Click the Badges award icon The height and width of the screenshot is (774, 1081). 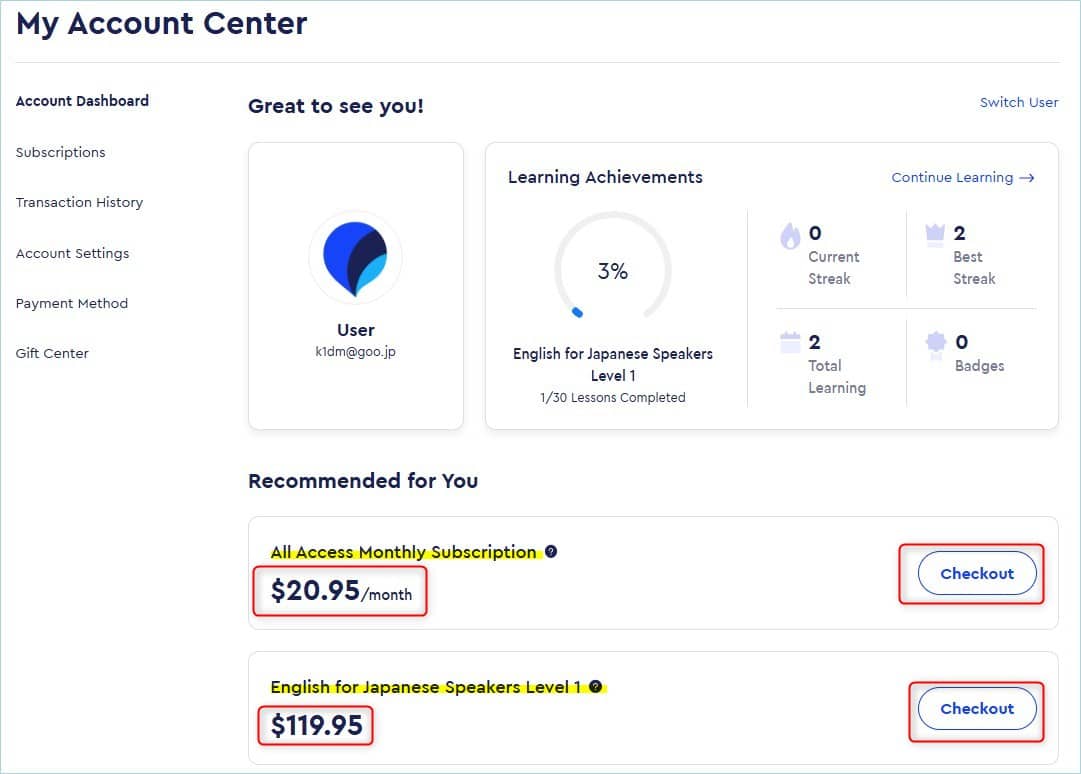click(x=936, y=343)
